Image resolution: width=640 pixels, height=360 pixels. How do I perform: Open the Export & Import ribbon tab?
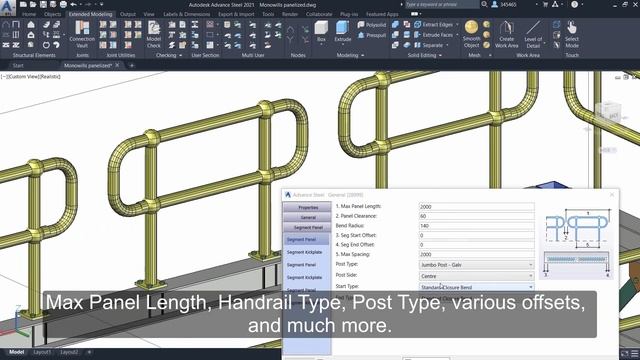point(236,14)
